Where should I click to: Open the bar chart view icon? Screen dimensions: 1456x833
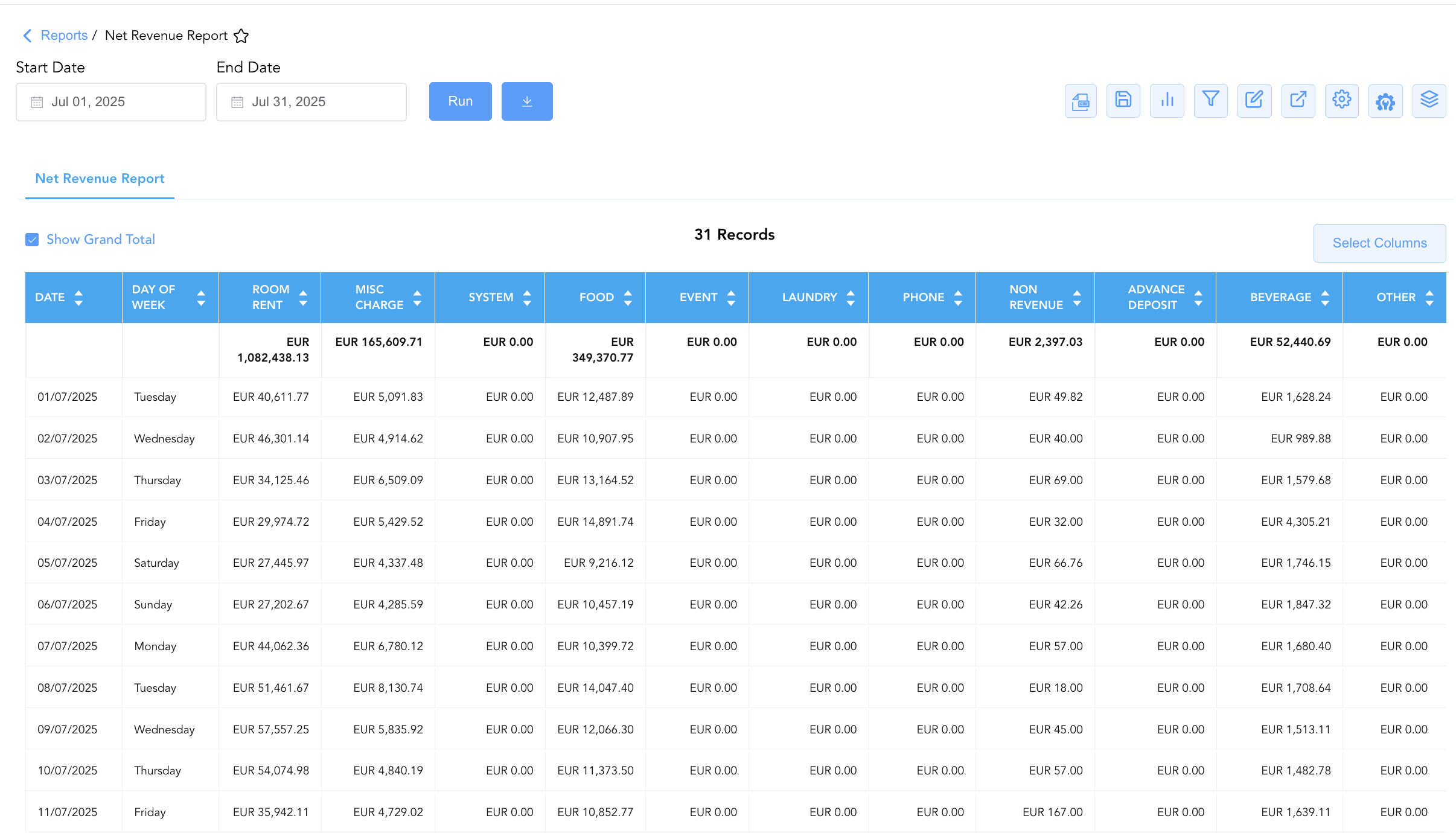[1167, 101]
